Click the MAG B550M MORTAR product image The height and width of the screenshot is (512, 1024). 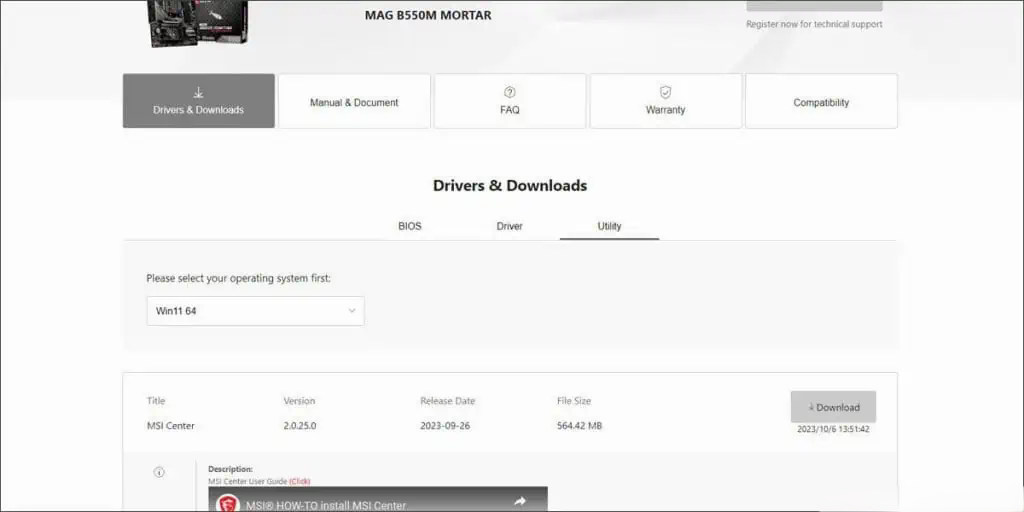click(199, 24)
